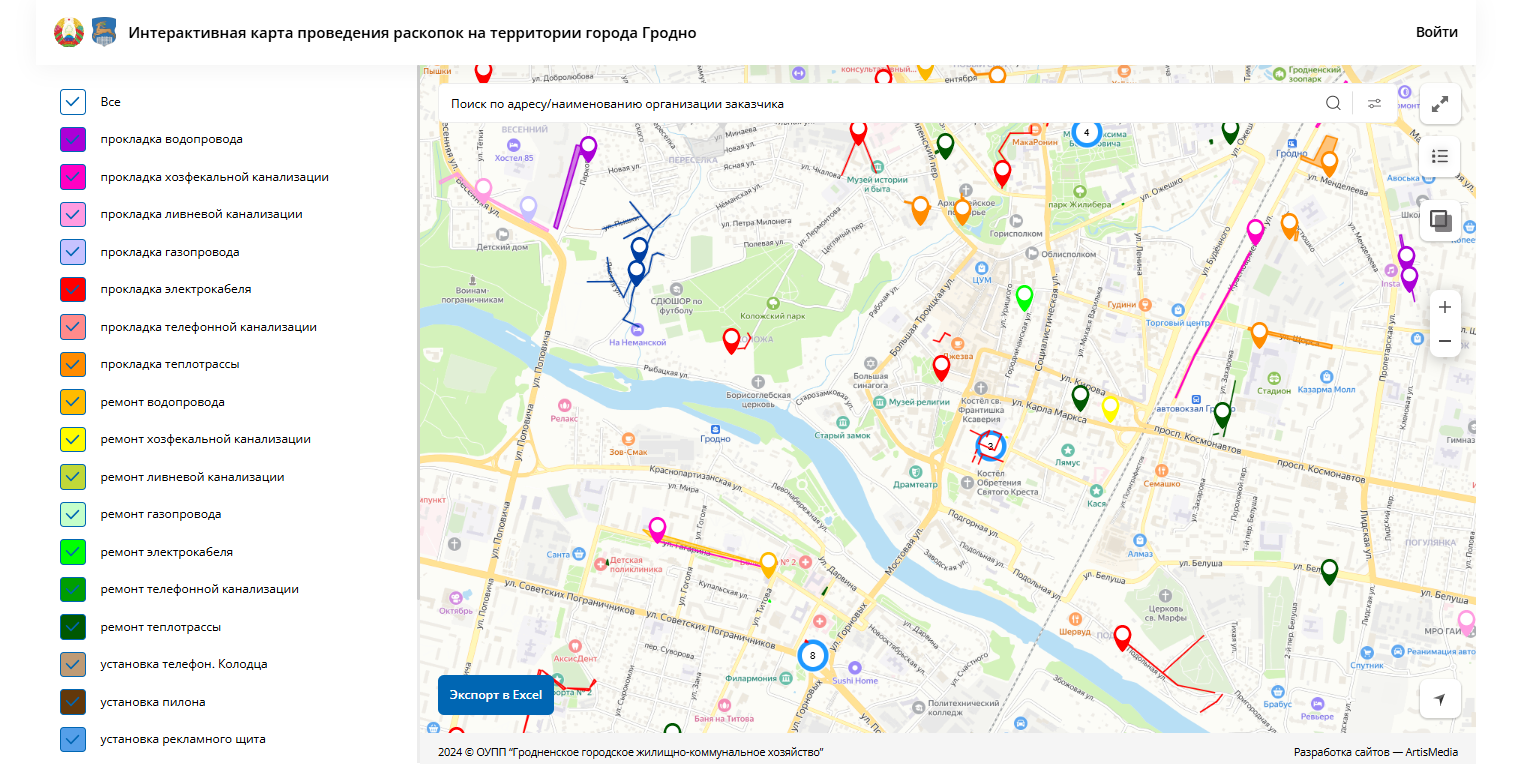This screenshot has width=1532, height=764.
Task: Uncheck the 'Все' filter checkbox
Action: pos(72,101)
